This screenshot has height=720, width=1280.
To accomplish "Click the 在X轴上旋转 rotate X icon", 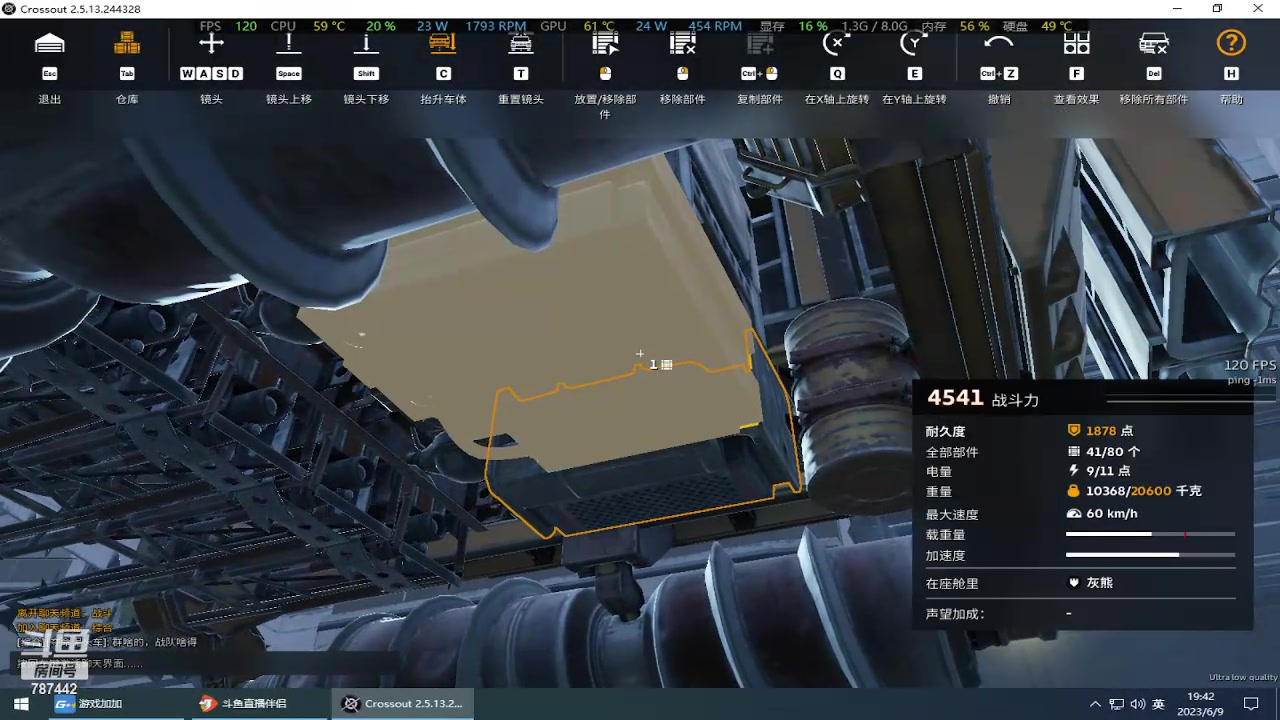I will tap(837, 43).
